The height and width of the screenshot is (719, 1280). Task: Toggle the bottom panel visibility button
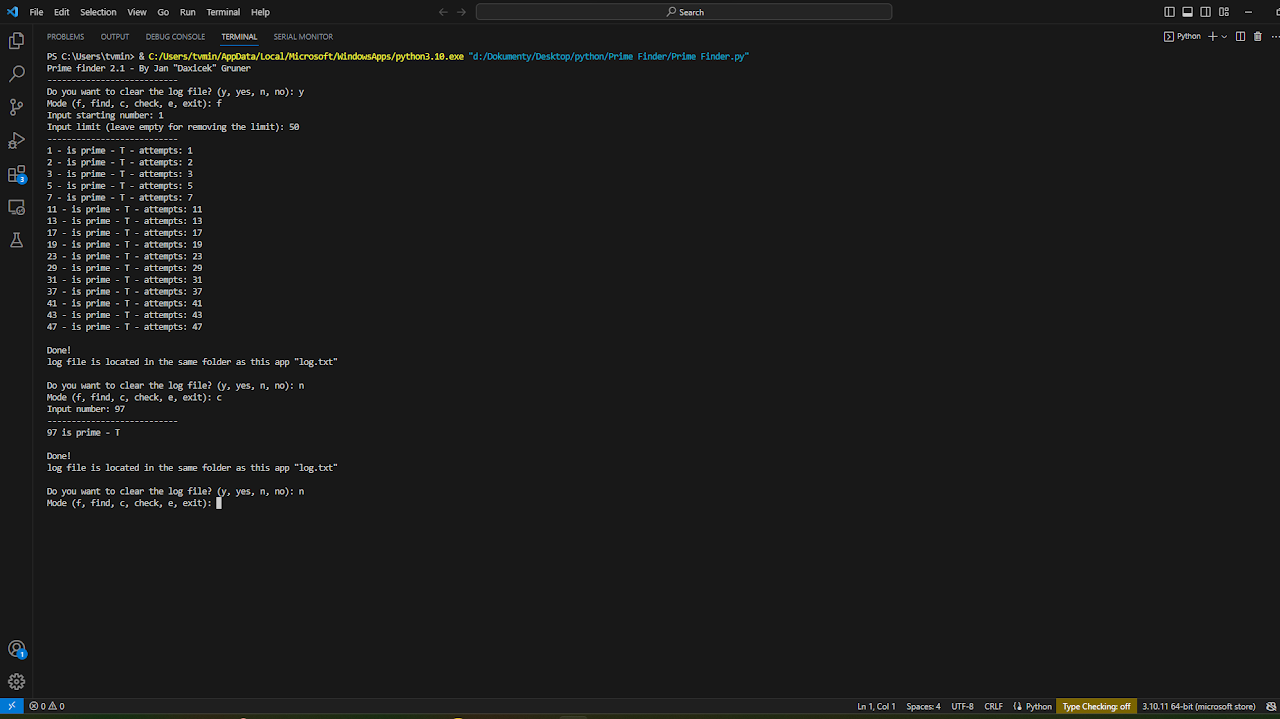[x=1187, y=12]
